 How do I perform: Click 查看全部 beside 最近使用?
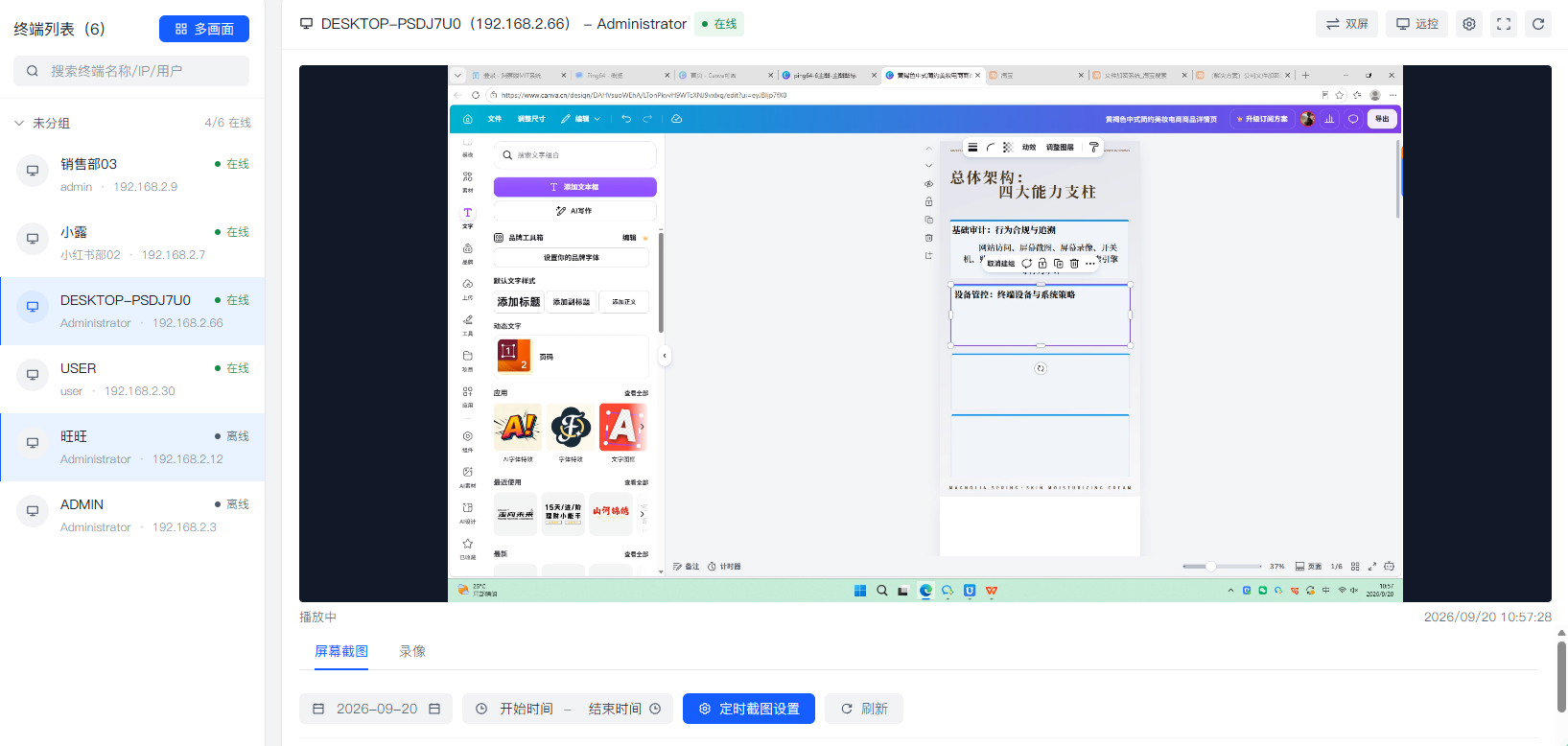(637, 482)
